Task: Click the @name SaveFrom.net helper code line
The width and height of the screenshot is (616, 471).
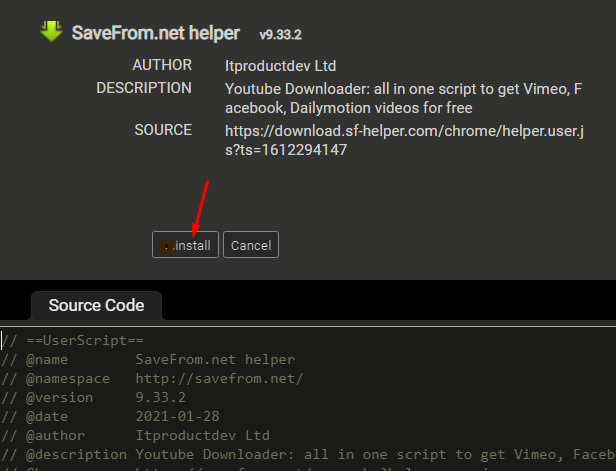Action: (x=148, y=359)
